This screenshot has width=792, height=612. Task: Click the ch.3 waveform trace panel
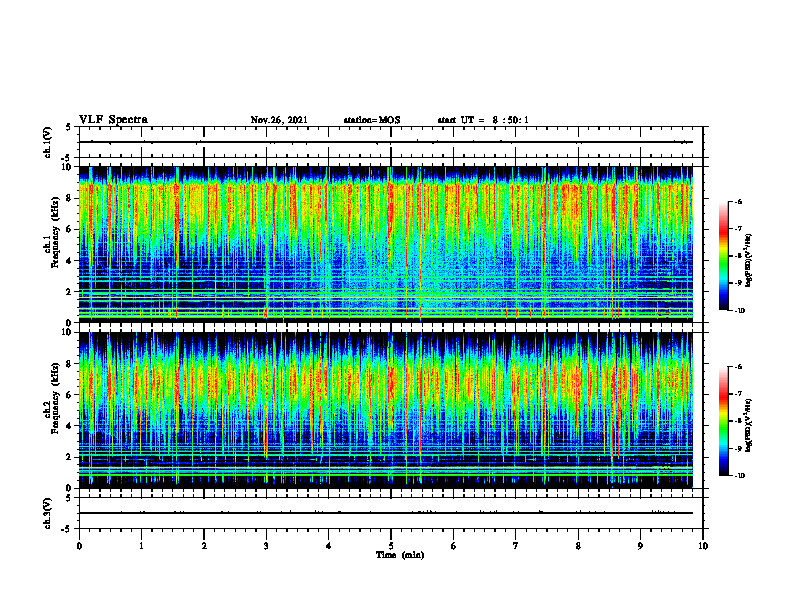tap(391, 513)
